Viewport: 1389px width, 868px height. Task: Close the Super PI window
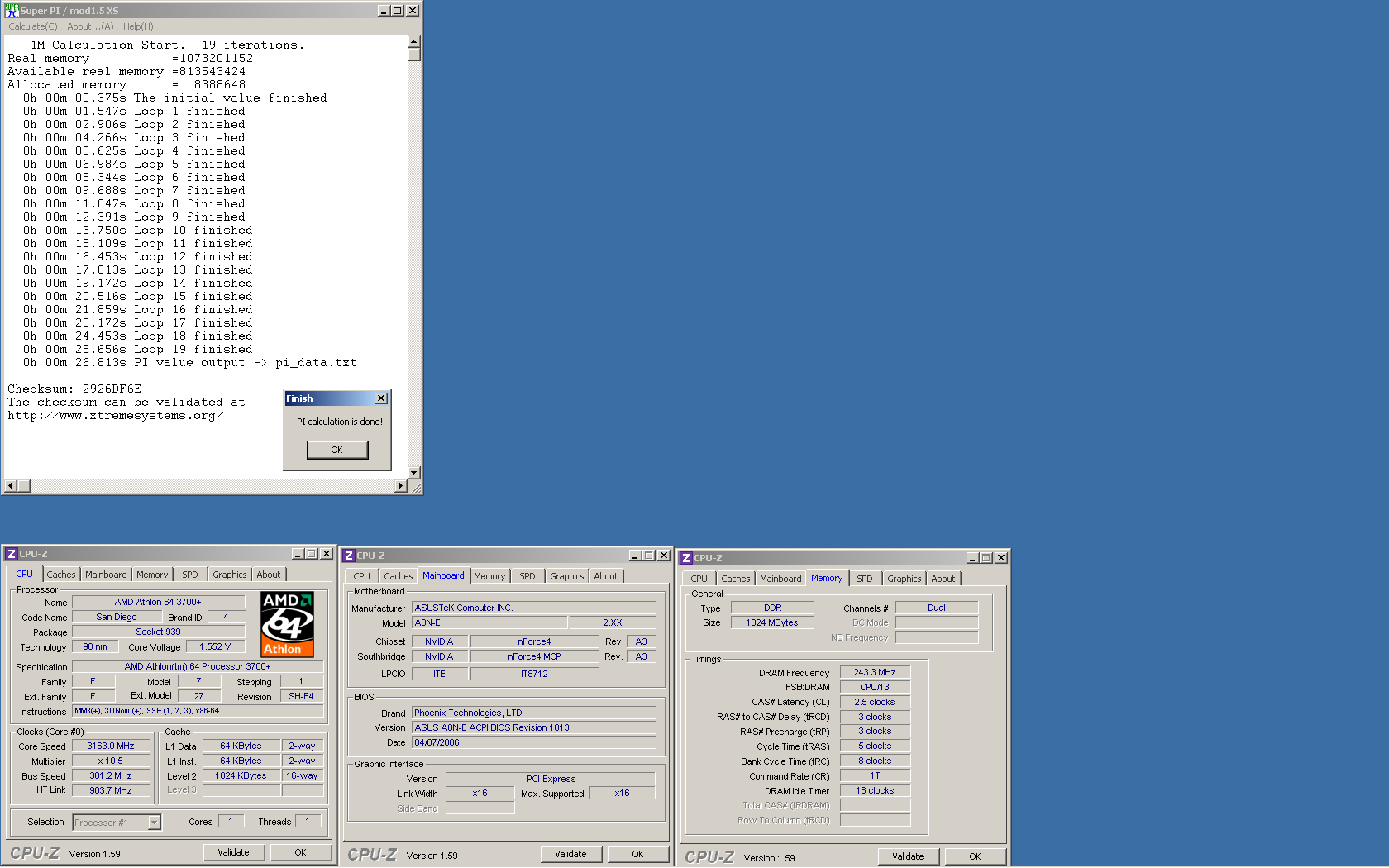413,11
